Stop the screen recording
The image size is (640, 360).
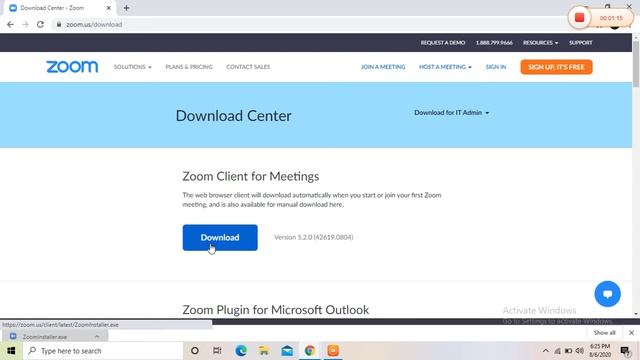point(579,18)
